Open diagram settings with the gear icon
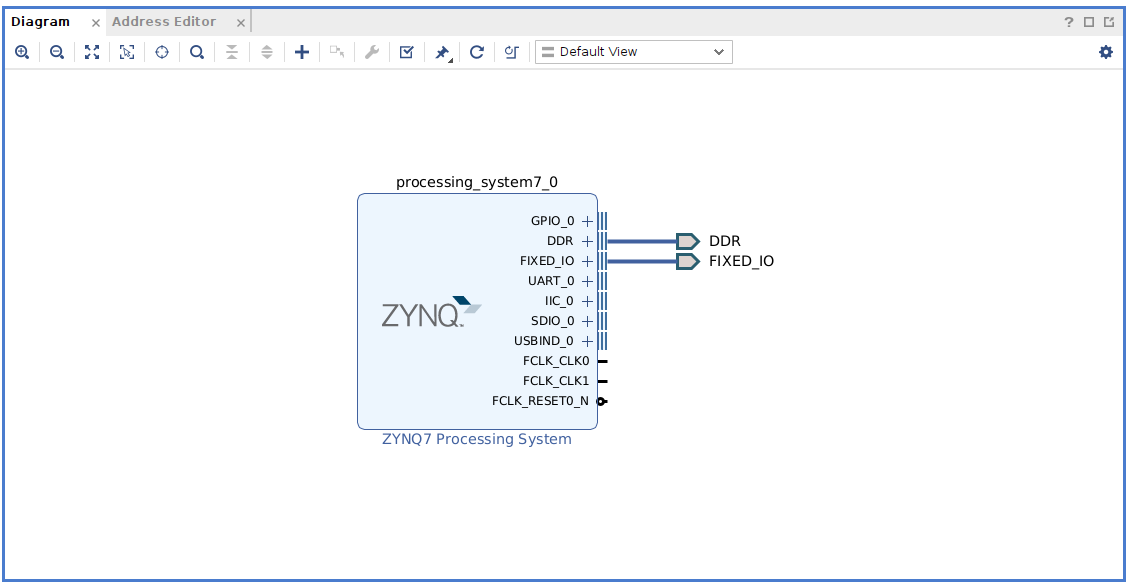 pyautogui.click(x=1106, y=52)
